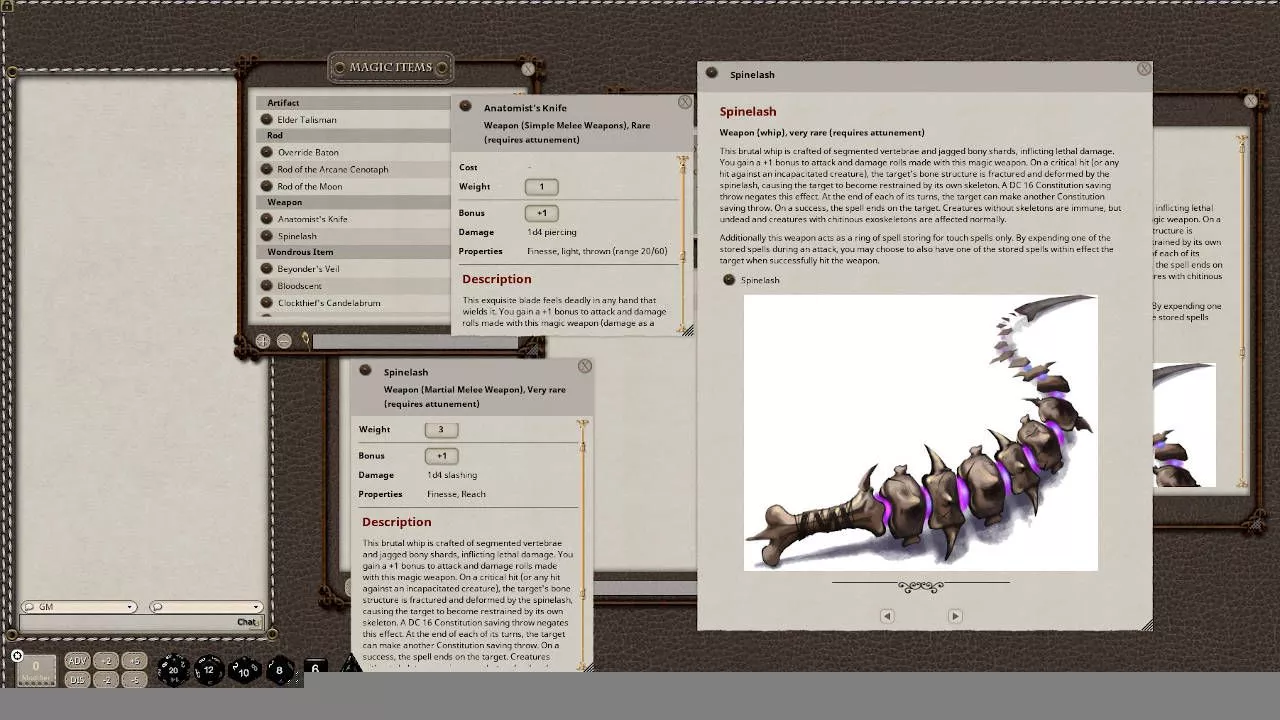Image resolution: width=1280 pixels, height=720 pixels.
Task: Open Rod of the Arcane Cenotaph link icon
Action: pos(266,169)
